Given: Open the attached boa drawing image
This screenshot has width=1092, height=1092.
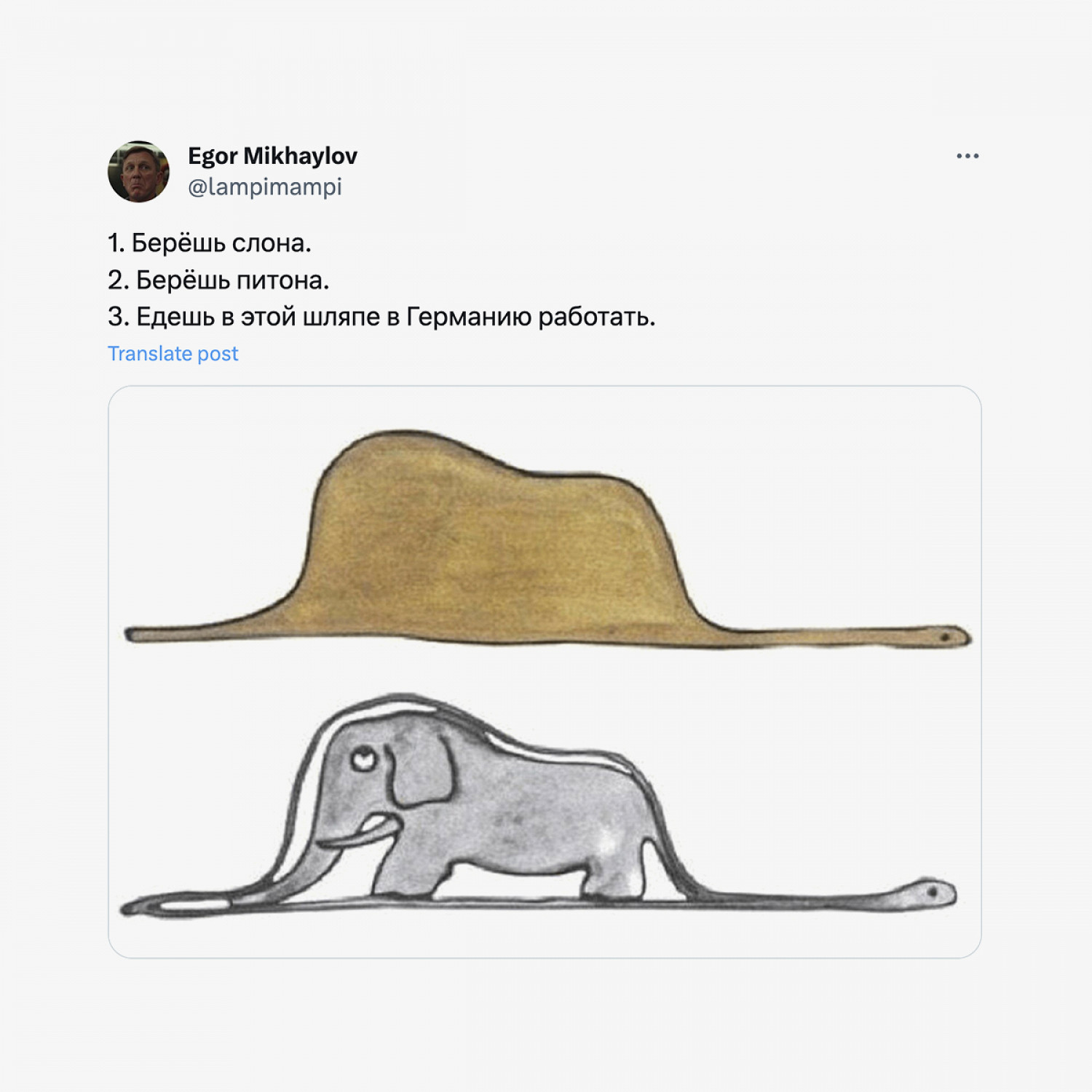Looking at the screenshot, I should point(545,671).
